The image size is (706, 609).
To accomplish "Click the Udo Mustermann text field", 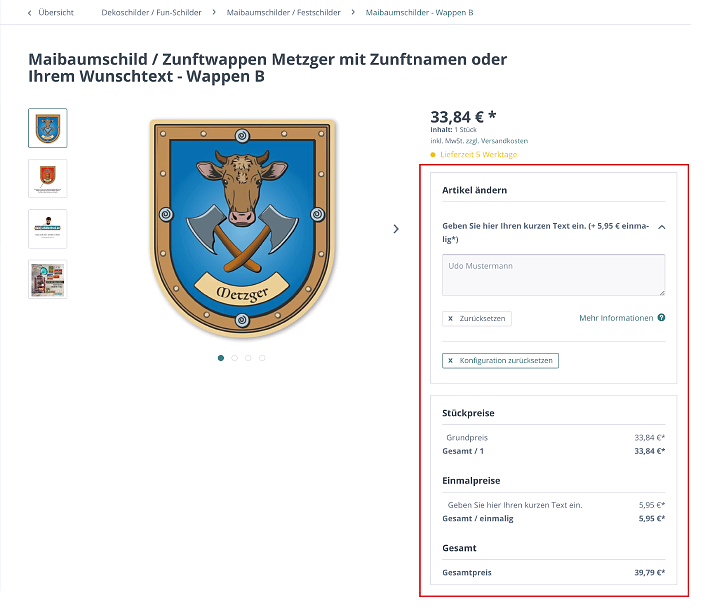I will (553, 275).
